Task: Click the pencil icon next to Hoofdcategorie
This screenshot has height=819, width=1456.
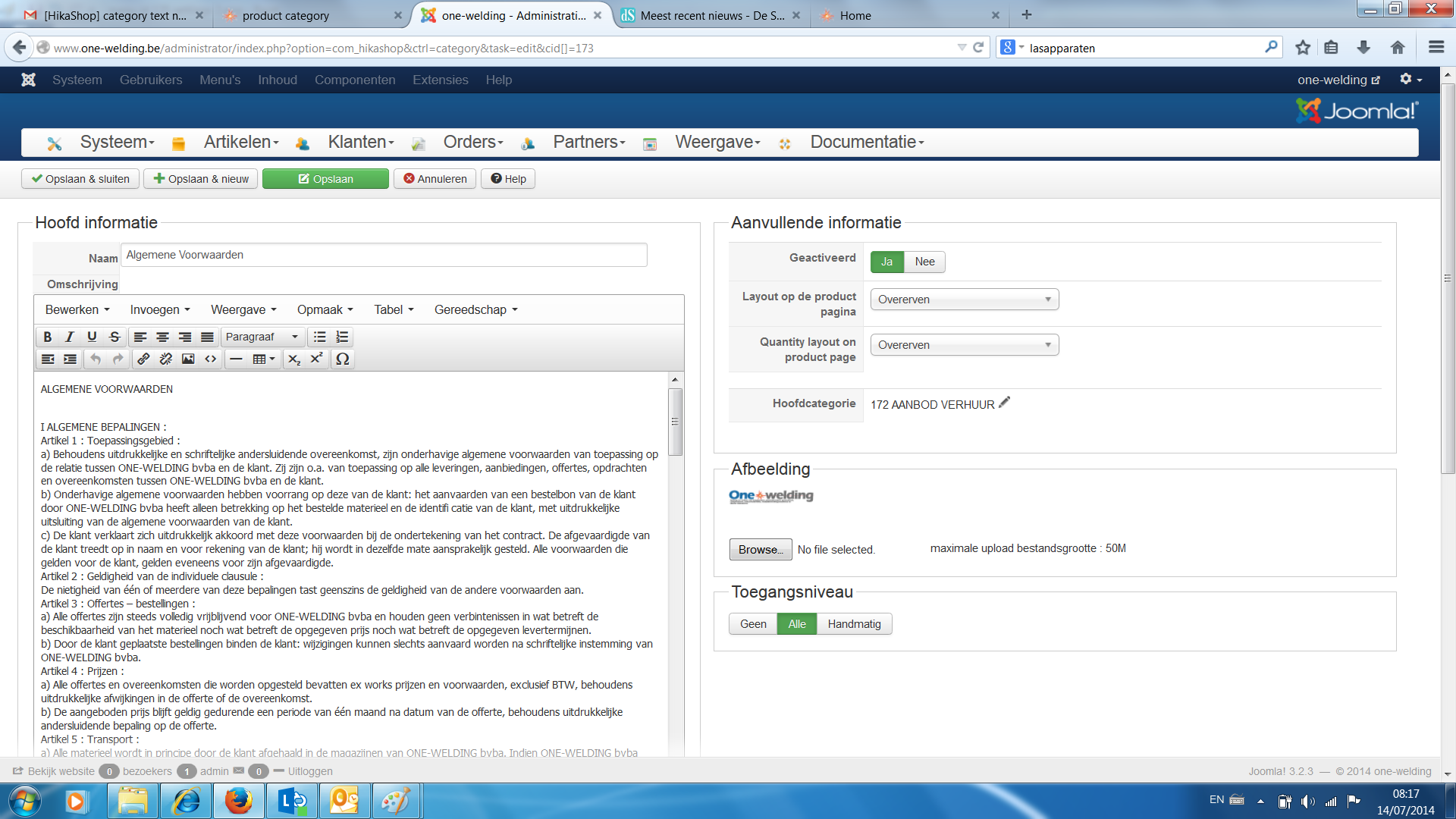Action: (x=1005, y=403)
